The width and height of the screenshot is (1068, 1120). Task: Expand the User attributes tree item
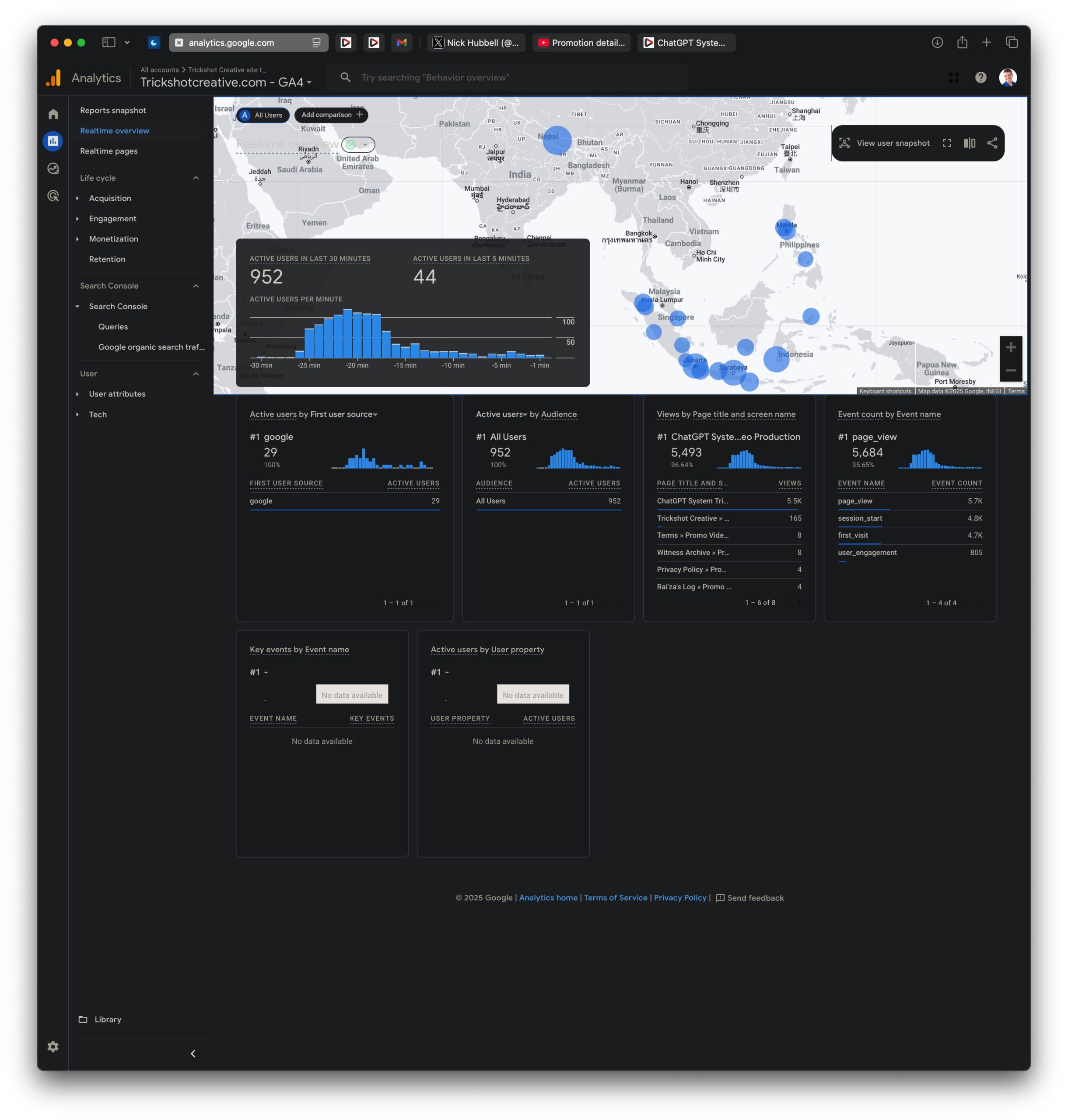[77, 394]
